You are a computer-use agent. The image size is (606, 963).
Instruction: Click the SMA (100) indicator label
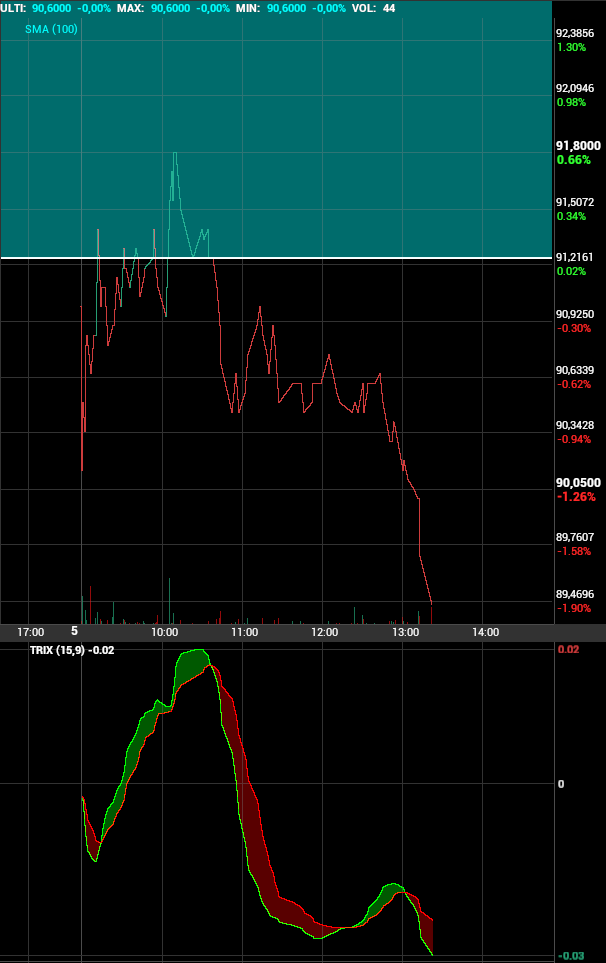click(x=52, y=29)
